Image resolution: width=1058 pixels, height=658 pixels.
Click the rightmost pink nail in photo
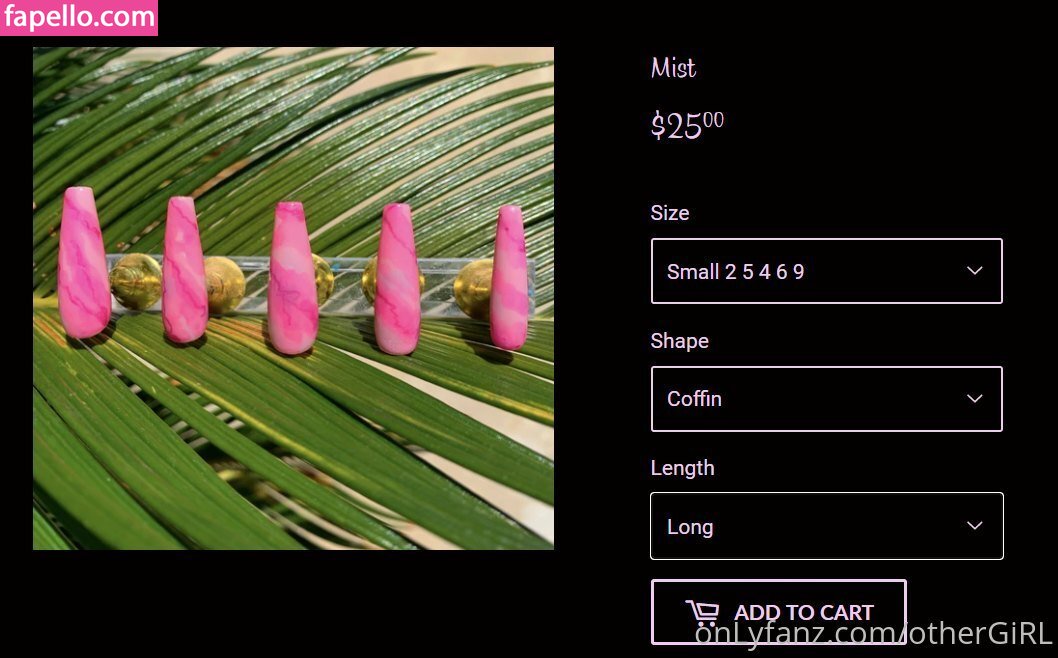click(x=509, y=277)
